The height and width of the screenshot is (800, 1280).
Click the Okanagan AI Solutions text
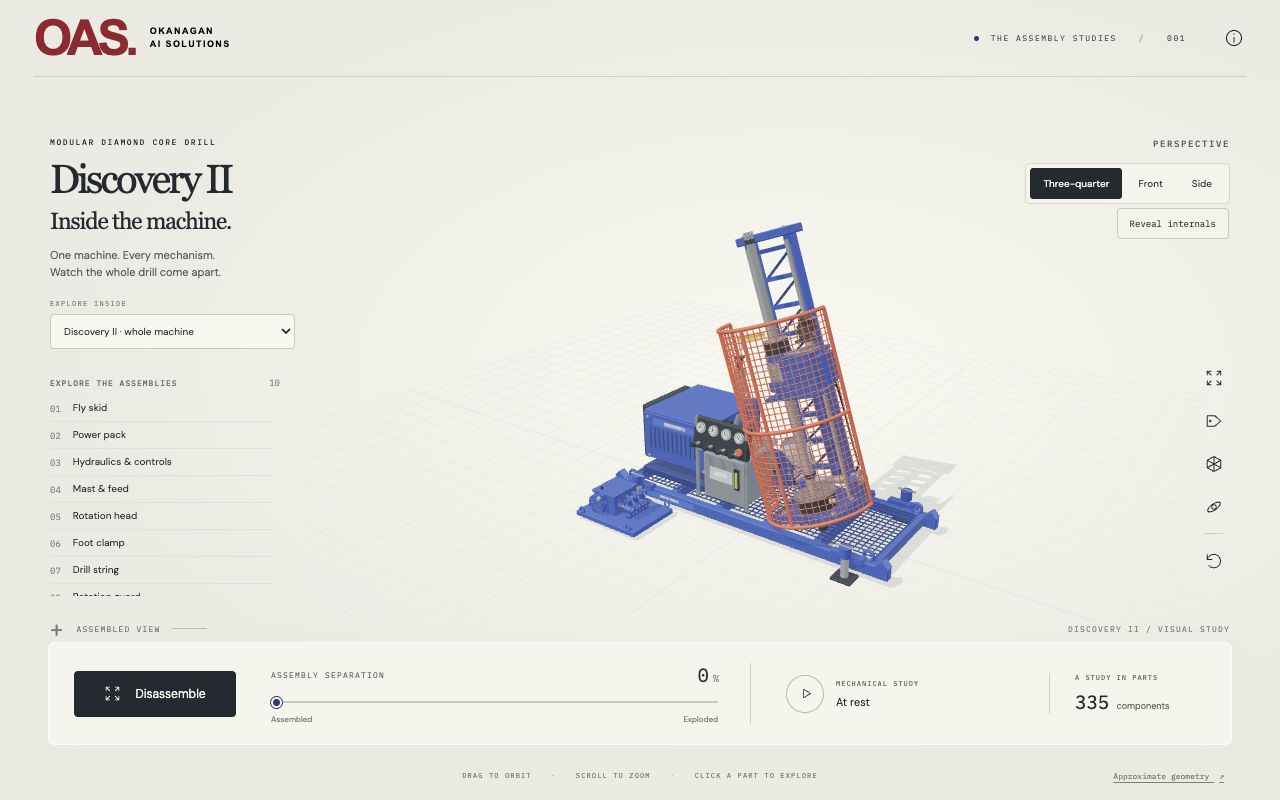point(189,38)
